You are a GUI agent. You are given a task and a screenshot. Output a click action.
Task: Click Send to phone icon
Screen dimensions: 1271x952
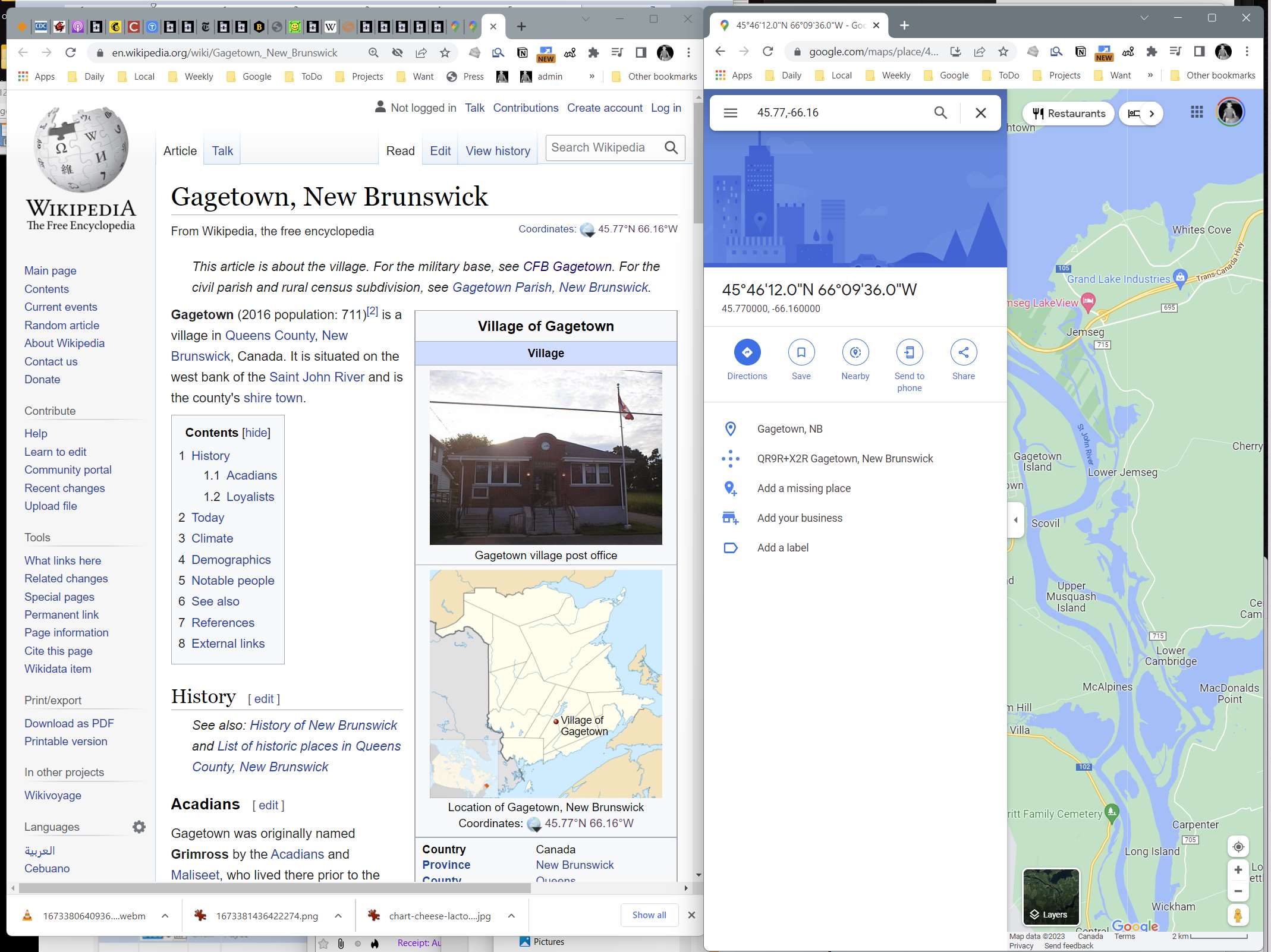pyautogui.click(x=909, y=352)
